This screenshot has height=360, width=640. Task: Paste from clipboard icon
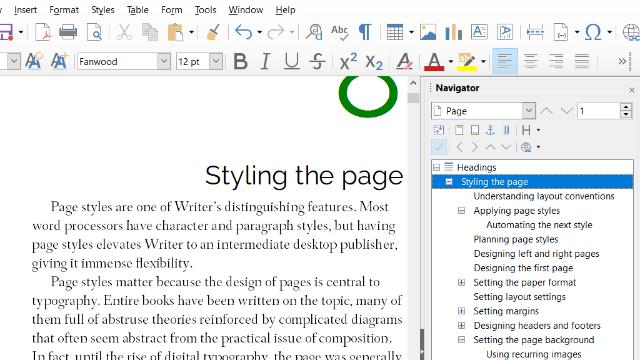[x=176, y=32]
